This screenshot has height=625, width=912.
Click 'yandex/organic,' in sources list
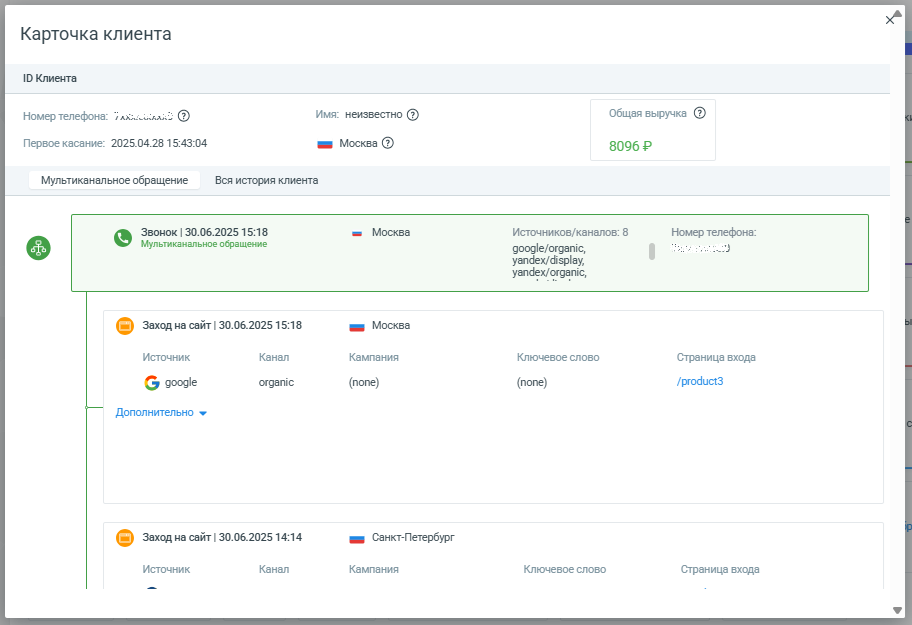pyautogui.click(x=550, y=272)
